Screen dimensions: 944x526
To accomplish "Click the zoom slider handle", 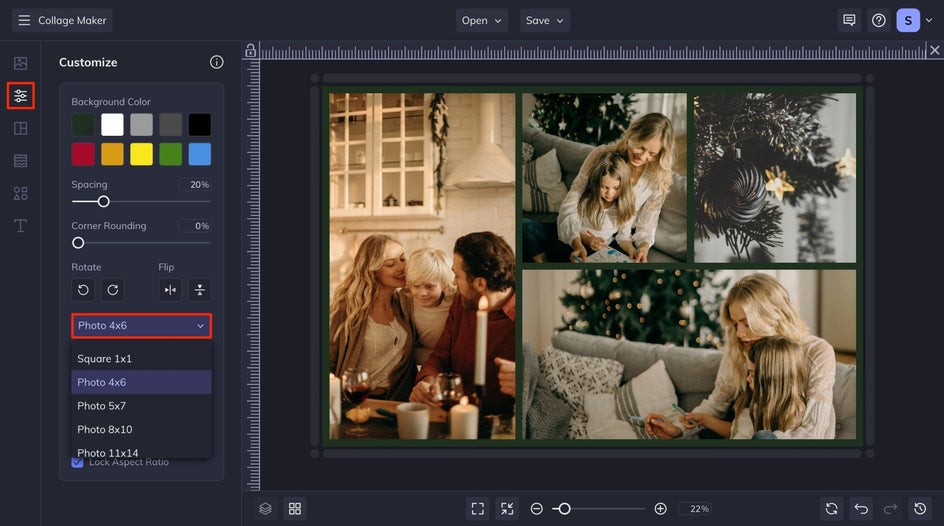I will [564, 509].
